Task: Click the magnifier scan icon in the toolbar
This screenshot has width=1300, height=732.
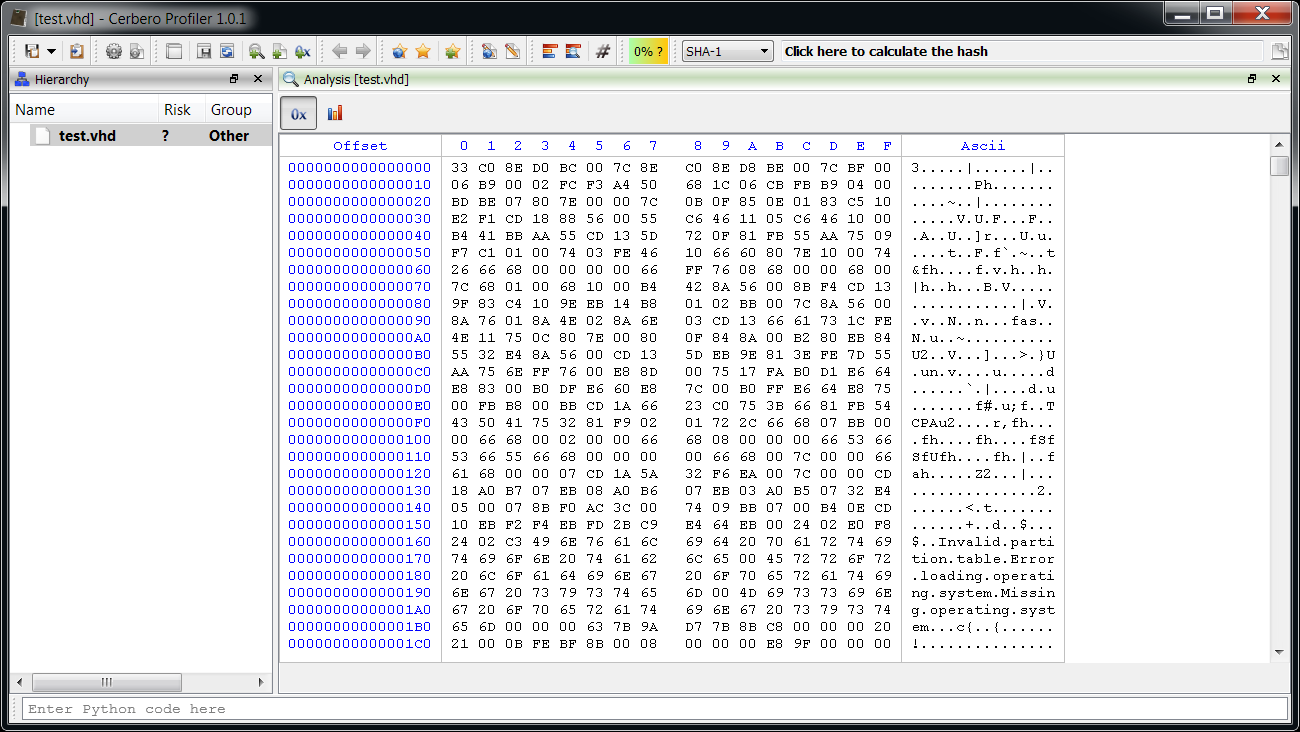Action: [x=256, y=51]
